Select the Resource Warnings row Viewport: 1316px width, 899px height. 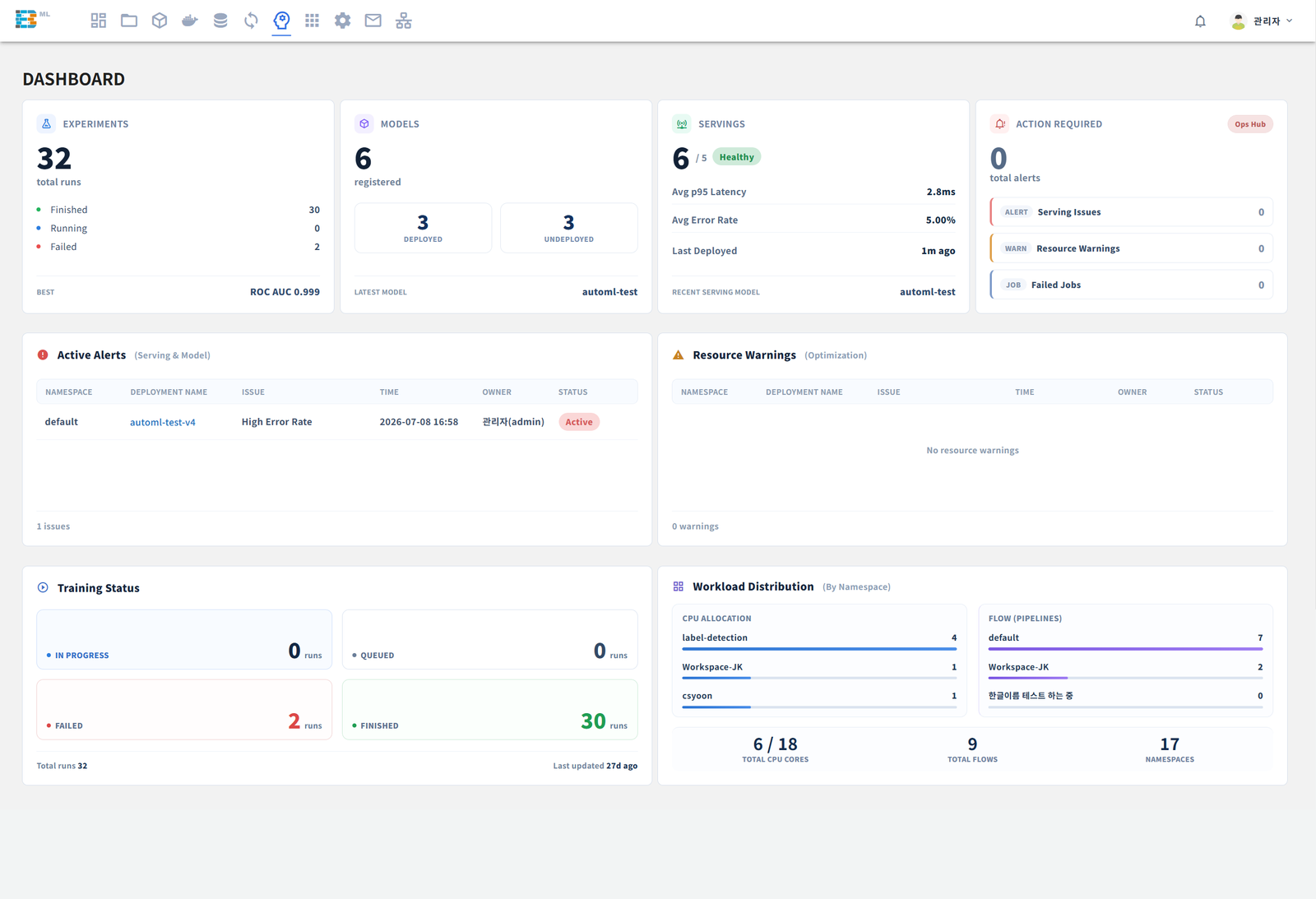[1132, 248]
